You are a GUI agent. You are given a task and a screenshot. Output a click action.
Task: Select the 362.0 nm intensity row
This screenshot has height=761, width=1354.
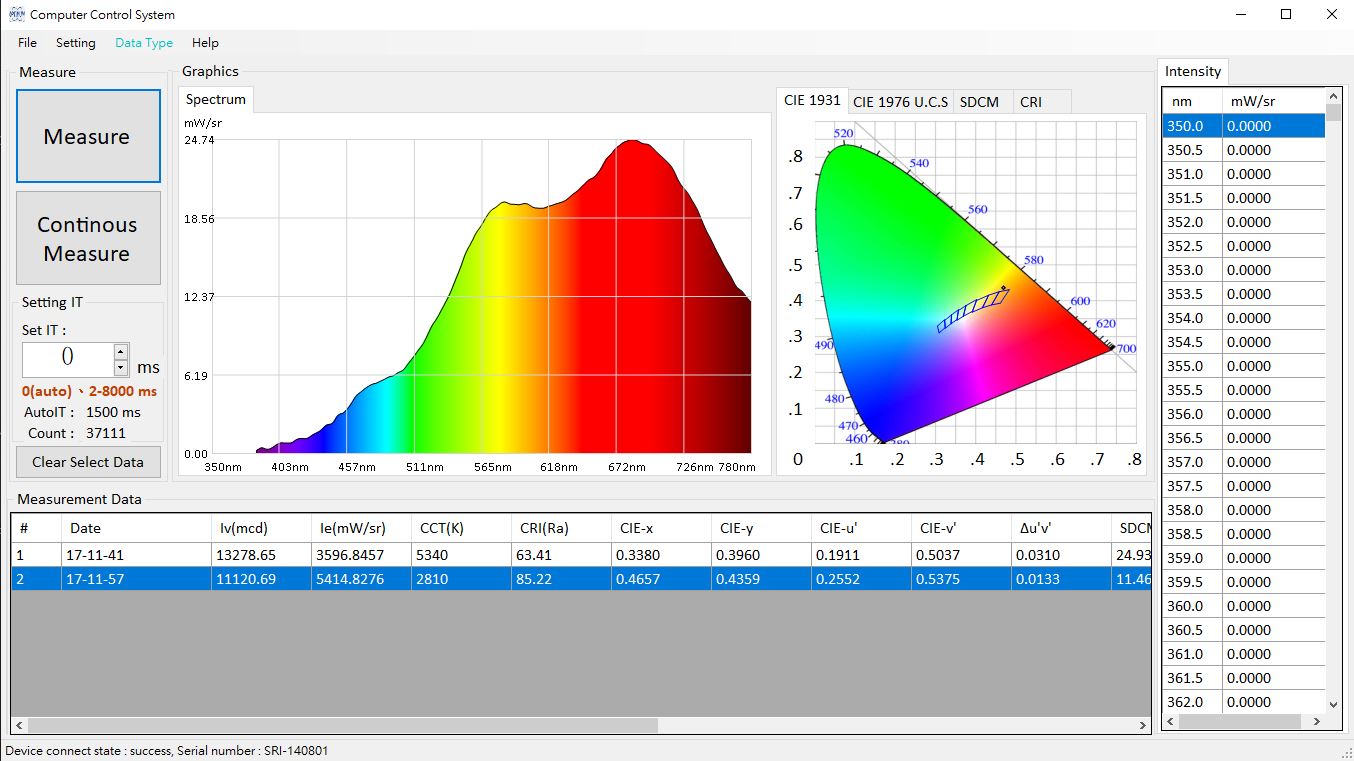click(1244, 702)
